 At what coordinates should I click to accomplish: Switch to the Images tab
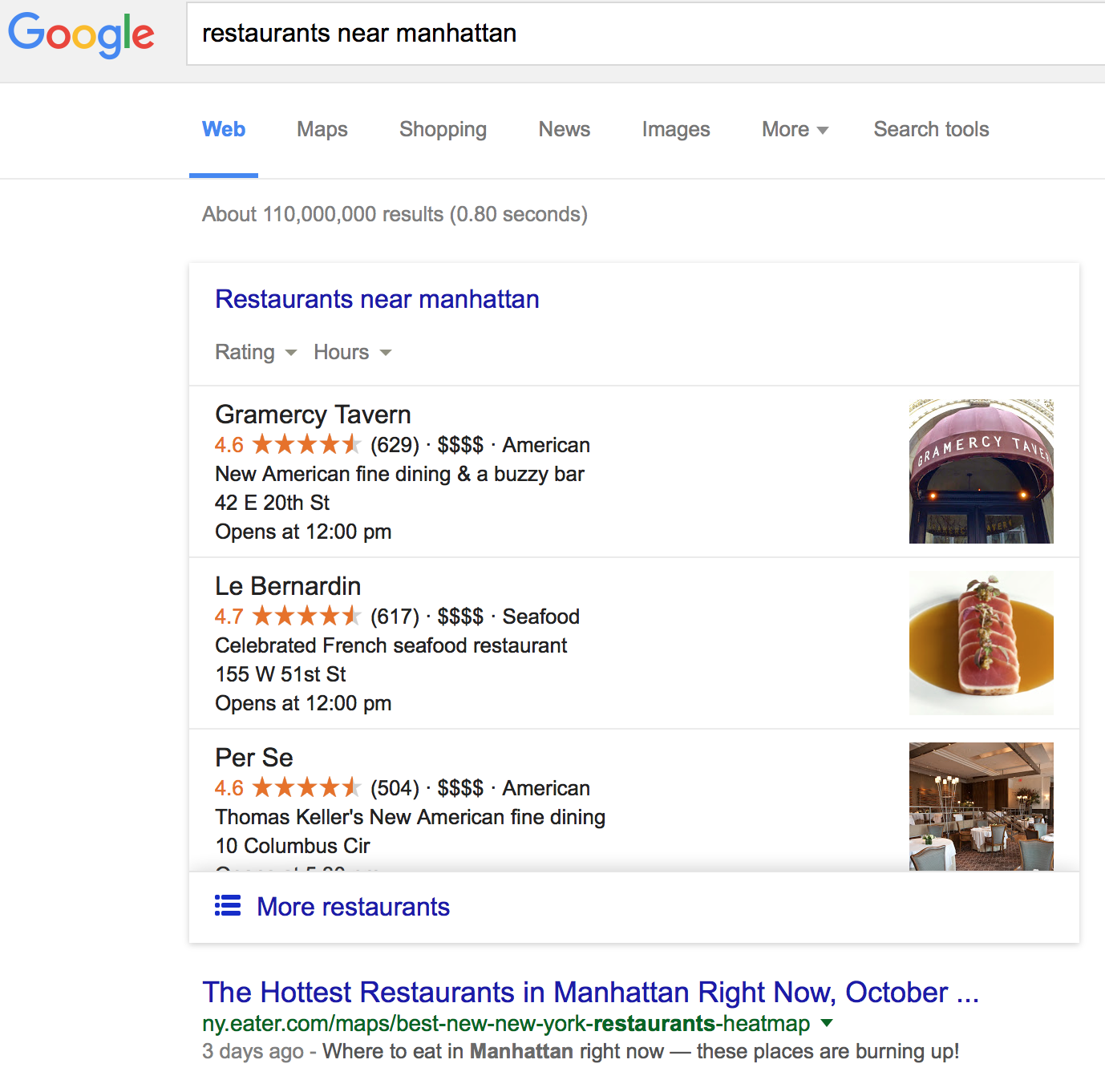675,130
